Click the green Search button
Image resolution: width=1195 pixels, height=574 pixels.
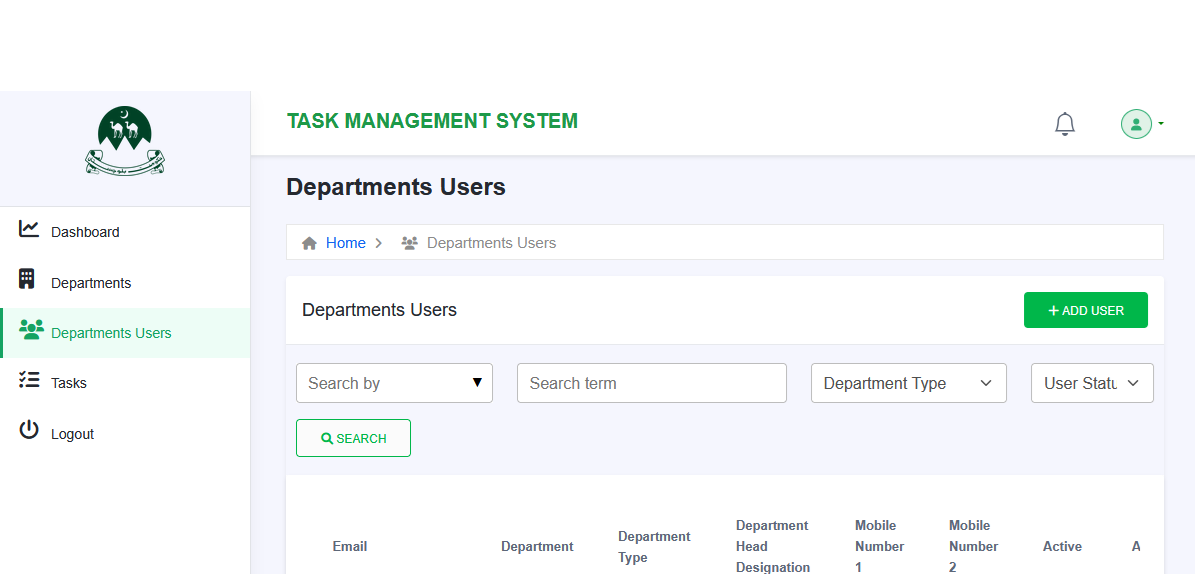click(353, 438)
